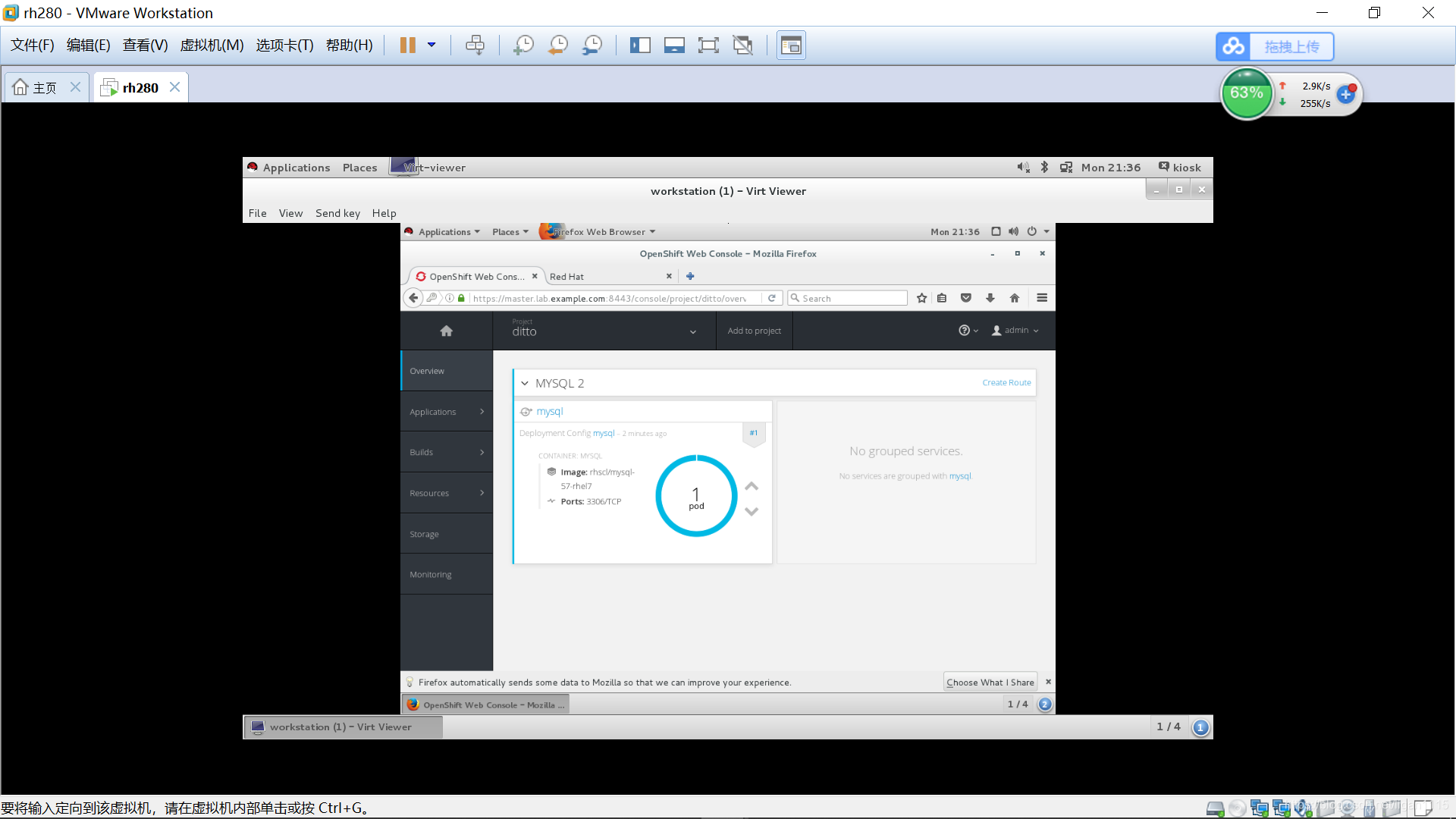The image size is (1456, 819).
Task: Open outer desktop Applications menu
Action: click(x=296, y=168)
